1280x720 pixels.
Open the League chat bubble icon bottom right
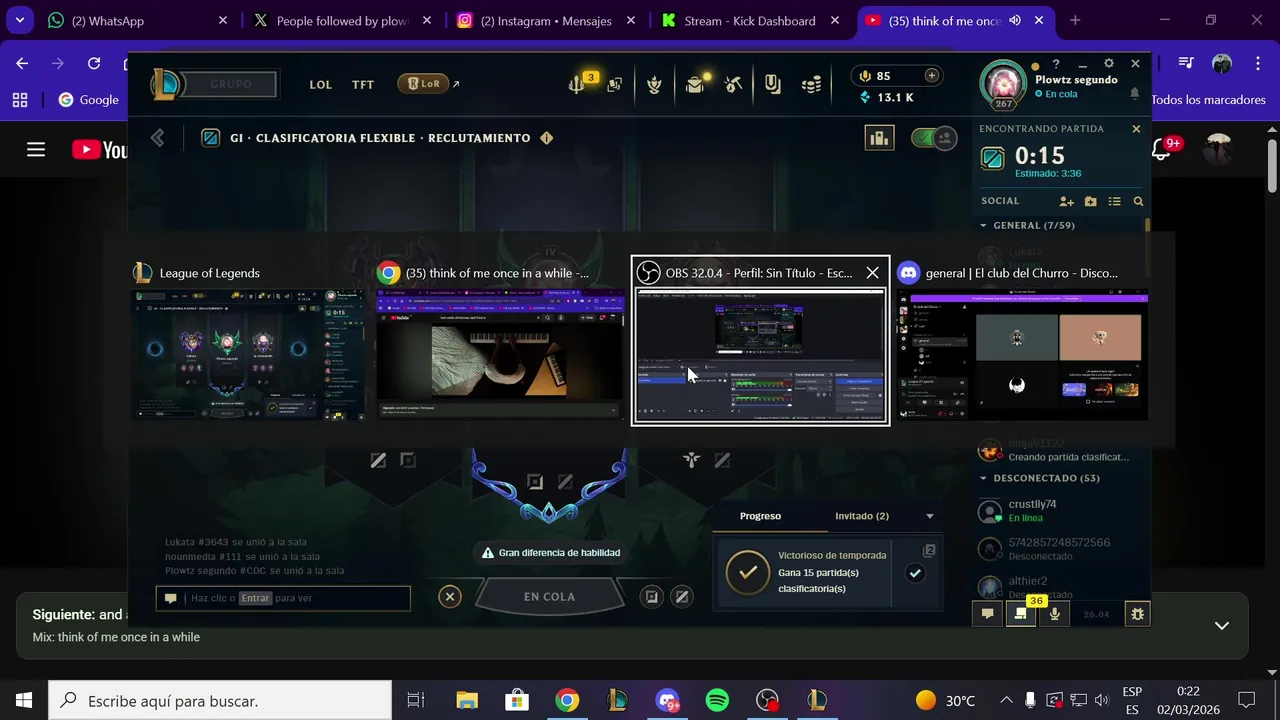click(987, 614)
